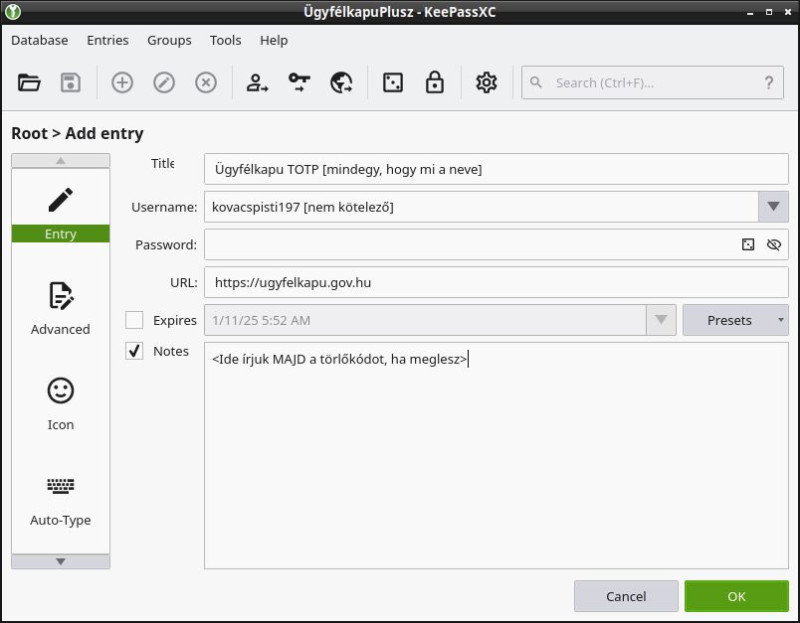Focus the Search (Ctrl+F) box
The height and width of the screenshot is (623, 800).
[x=652, y=83]
